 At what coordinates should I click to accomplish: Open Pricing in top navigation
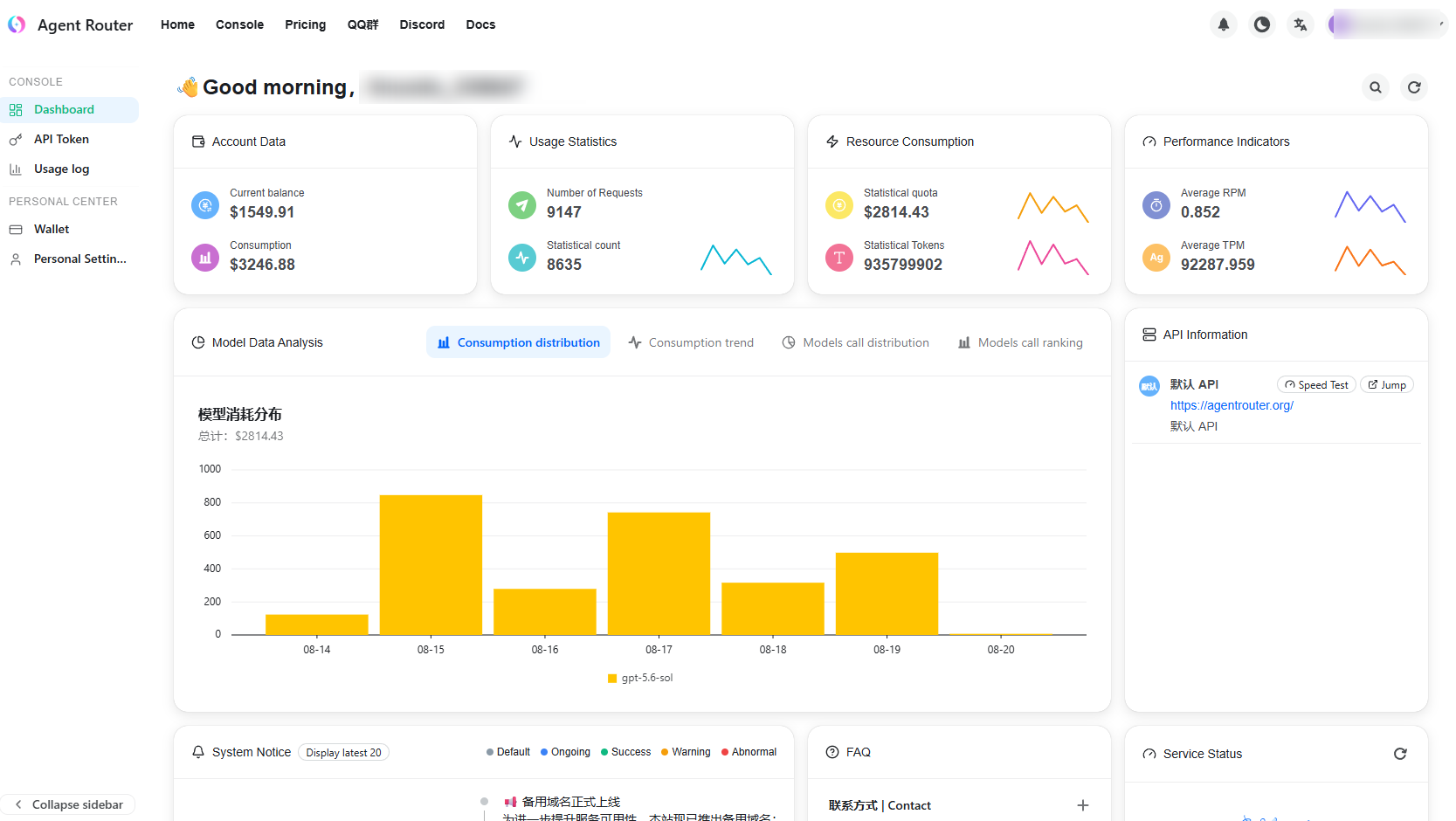pos(305,24)
